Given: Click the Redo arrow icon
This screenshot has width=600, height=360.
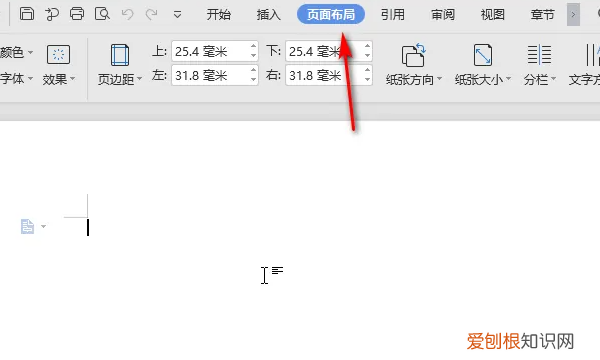Looking at the screenshot, I should click(152, 15).
